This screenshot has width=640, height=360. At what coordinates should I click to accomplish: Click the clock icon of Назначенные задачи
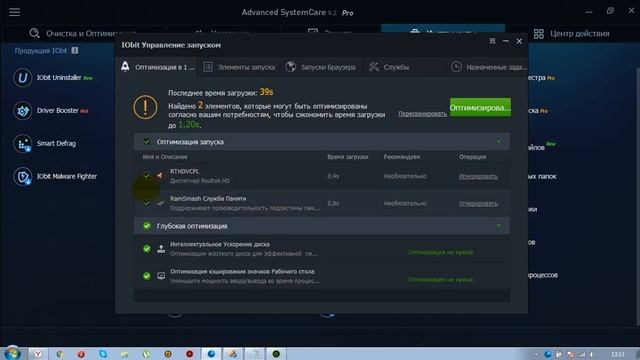coord(456,67)
